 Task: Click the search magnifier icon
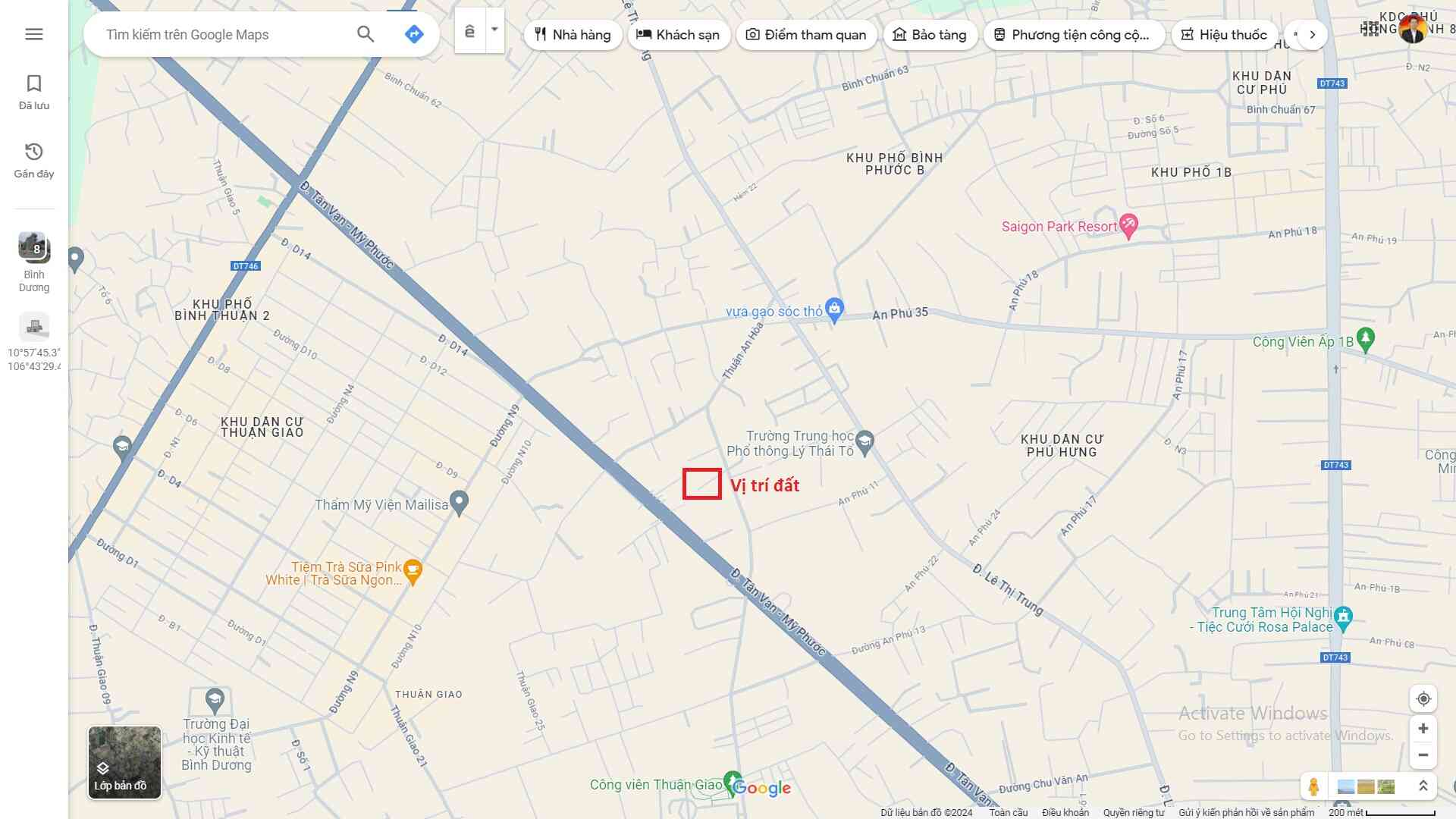(366, 34)
